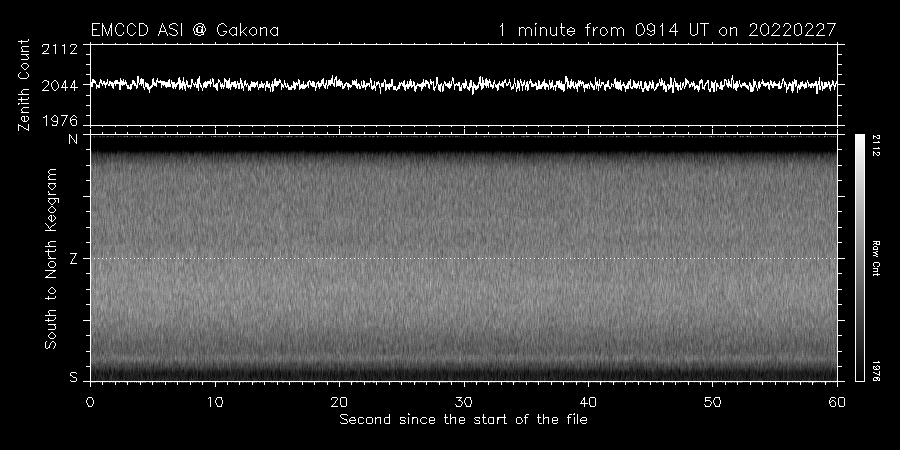Click the 'South to North Keogram' axis label
Screen dimensions: 900x450
(x=51, y=258)
